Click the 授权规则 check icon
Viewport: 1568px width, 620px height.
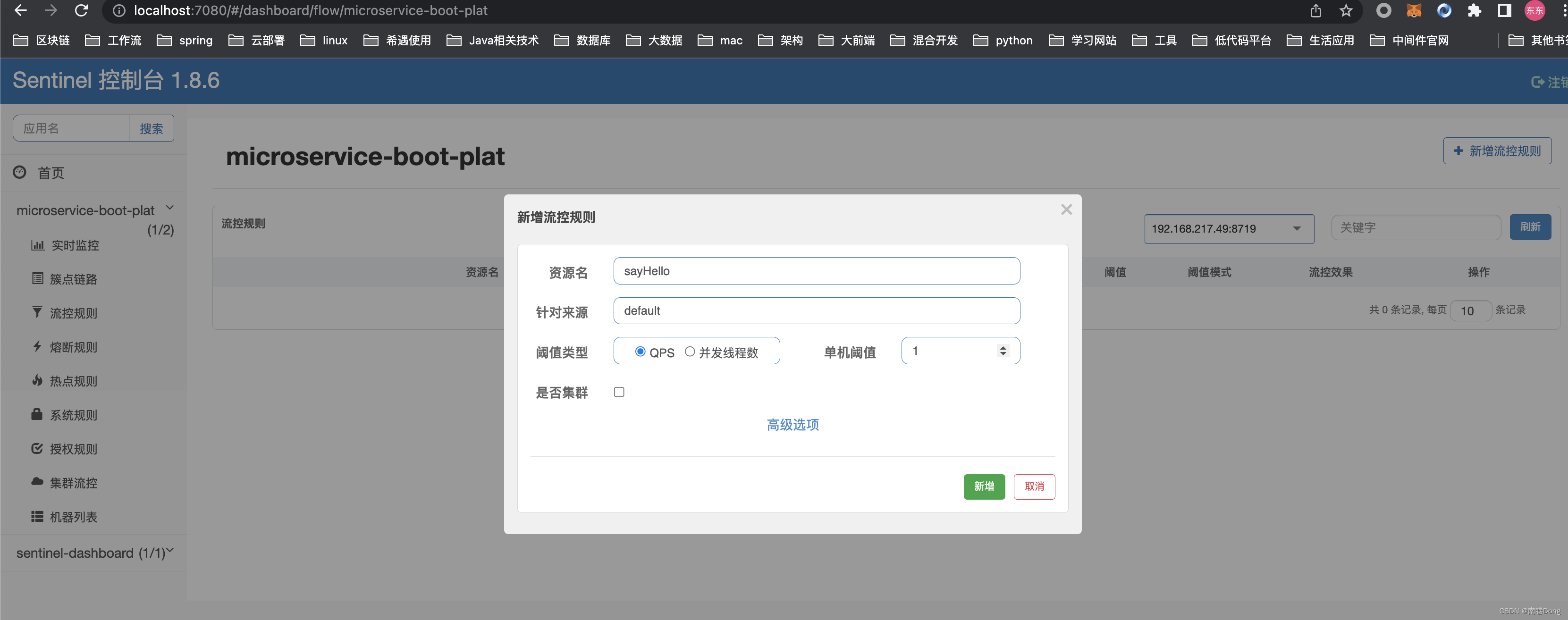(37, 448)
